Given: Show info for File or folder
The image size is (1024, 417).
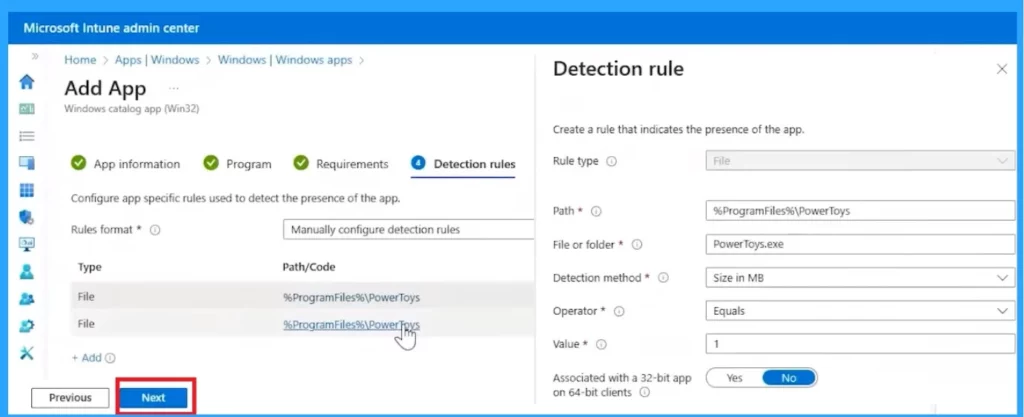Looking at the screenshot, I should [637, 245].
